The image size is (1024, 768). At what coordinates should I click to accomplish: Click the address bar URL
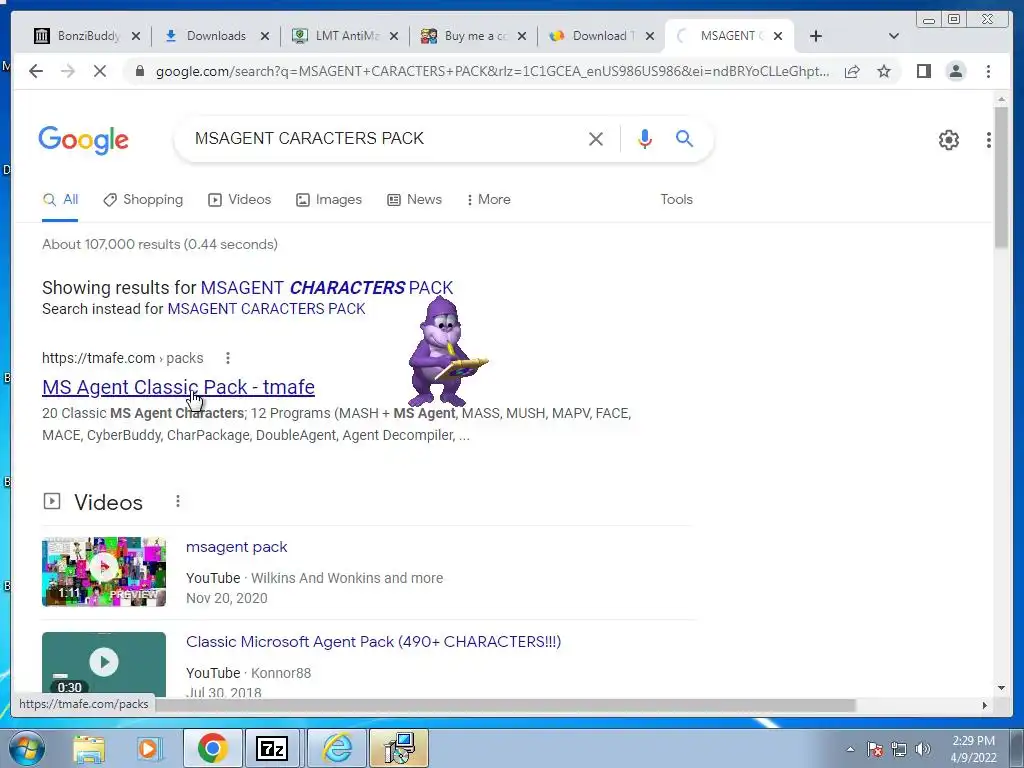[x=492, y=71]
